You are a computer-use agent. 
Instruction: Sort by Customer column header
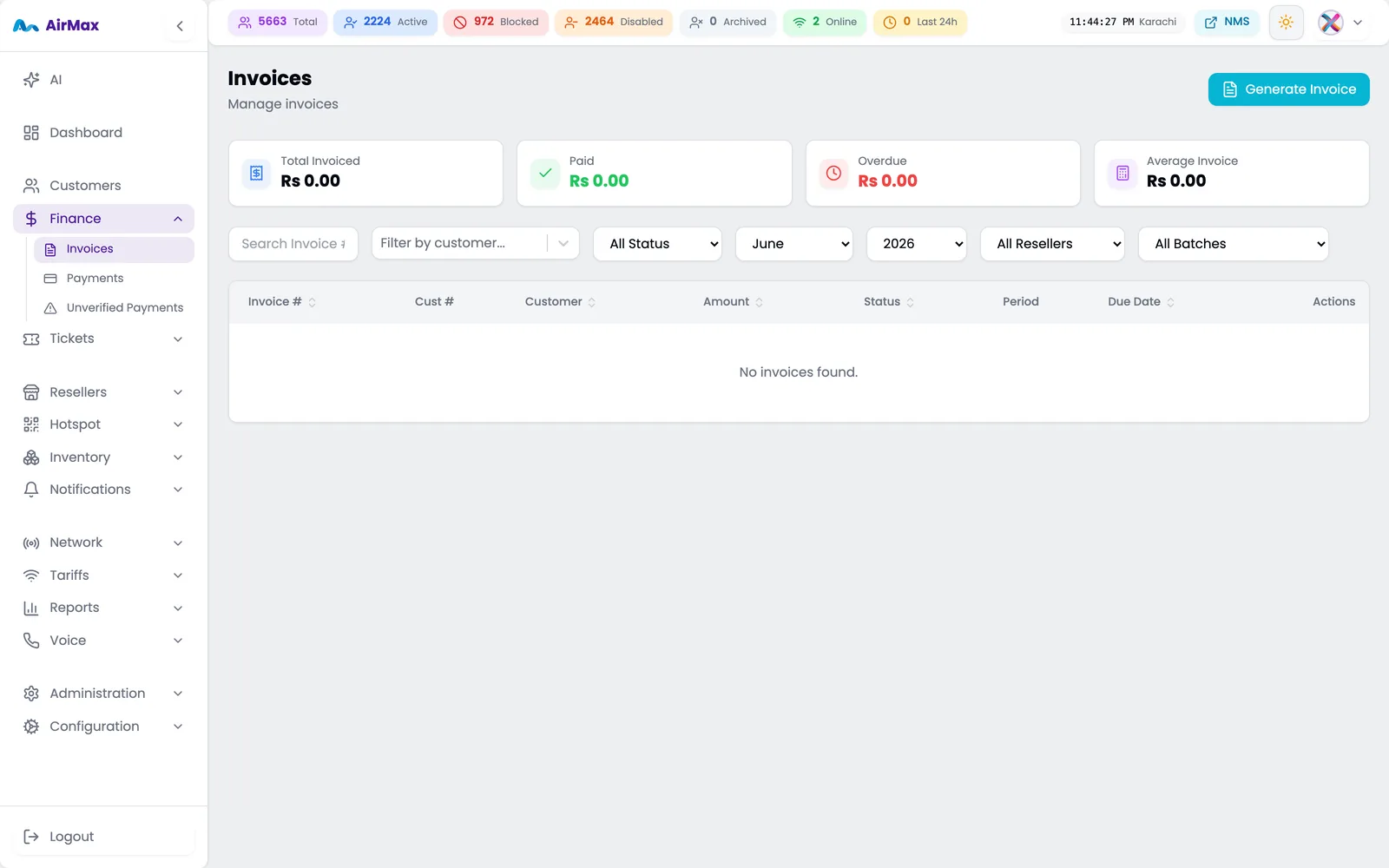point(561,302)
